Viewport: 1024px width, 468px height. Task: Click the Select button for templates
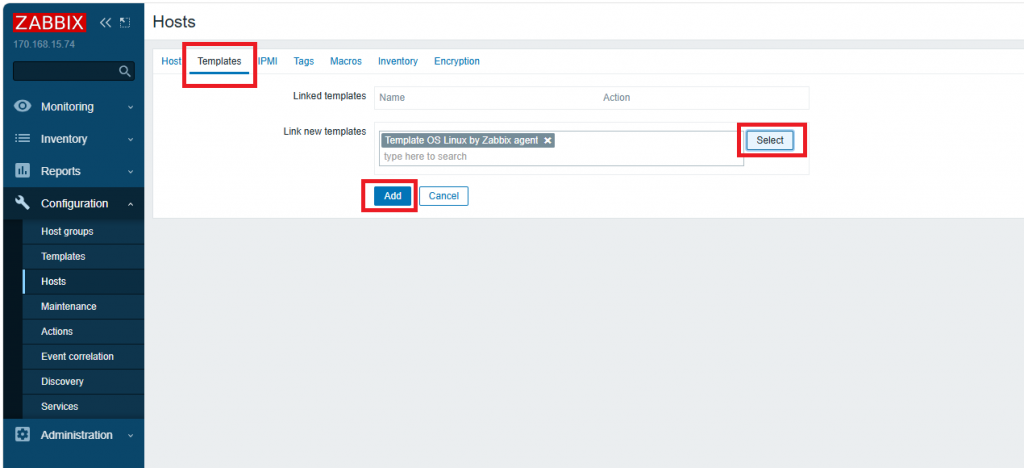(x=770, y=140)
